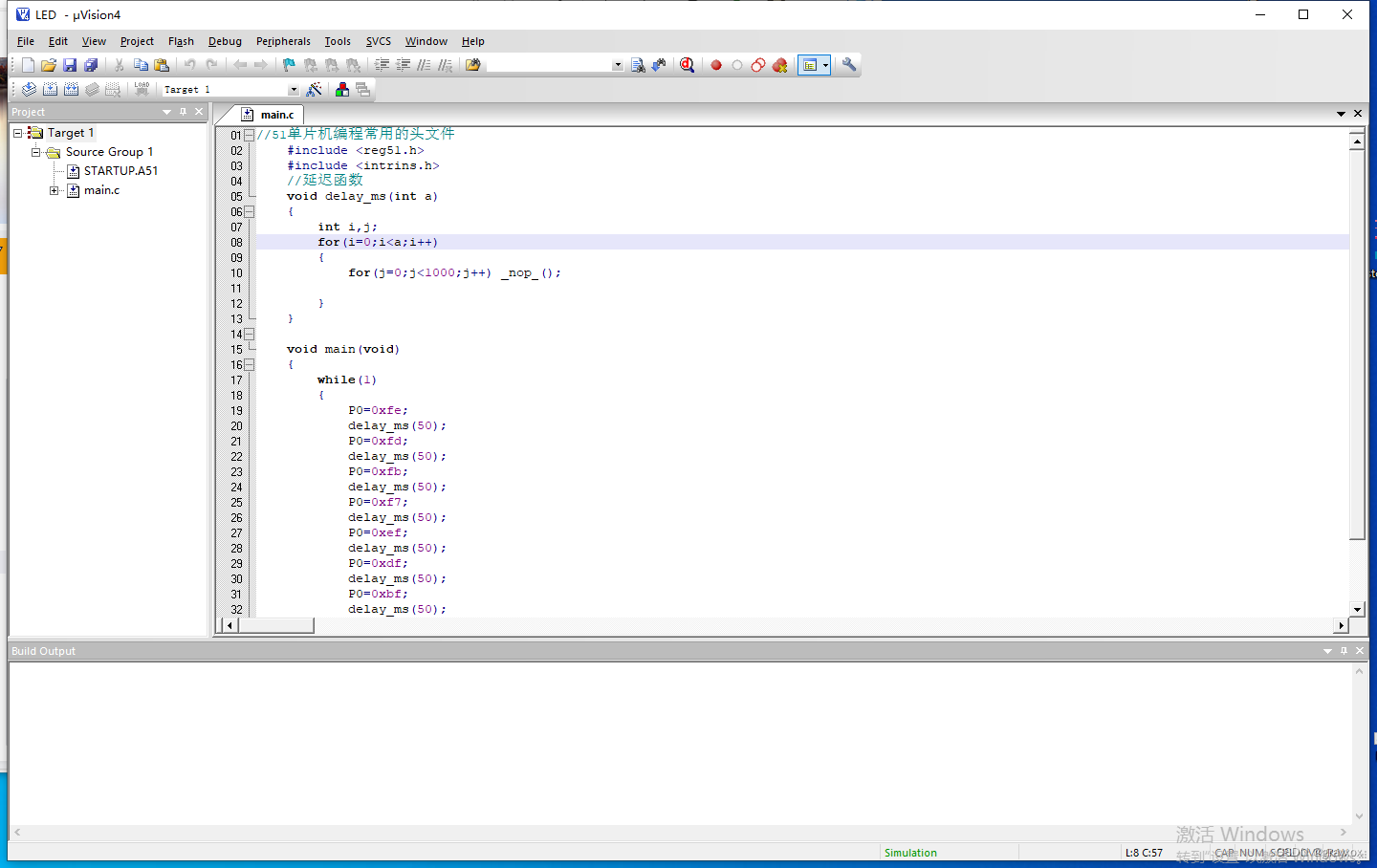The height and width of the screenshot is (868, 1377).
Task: Open Manage components colored blocks icon
Action: coord(341,89)
